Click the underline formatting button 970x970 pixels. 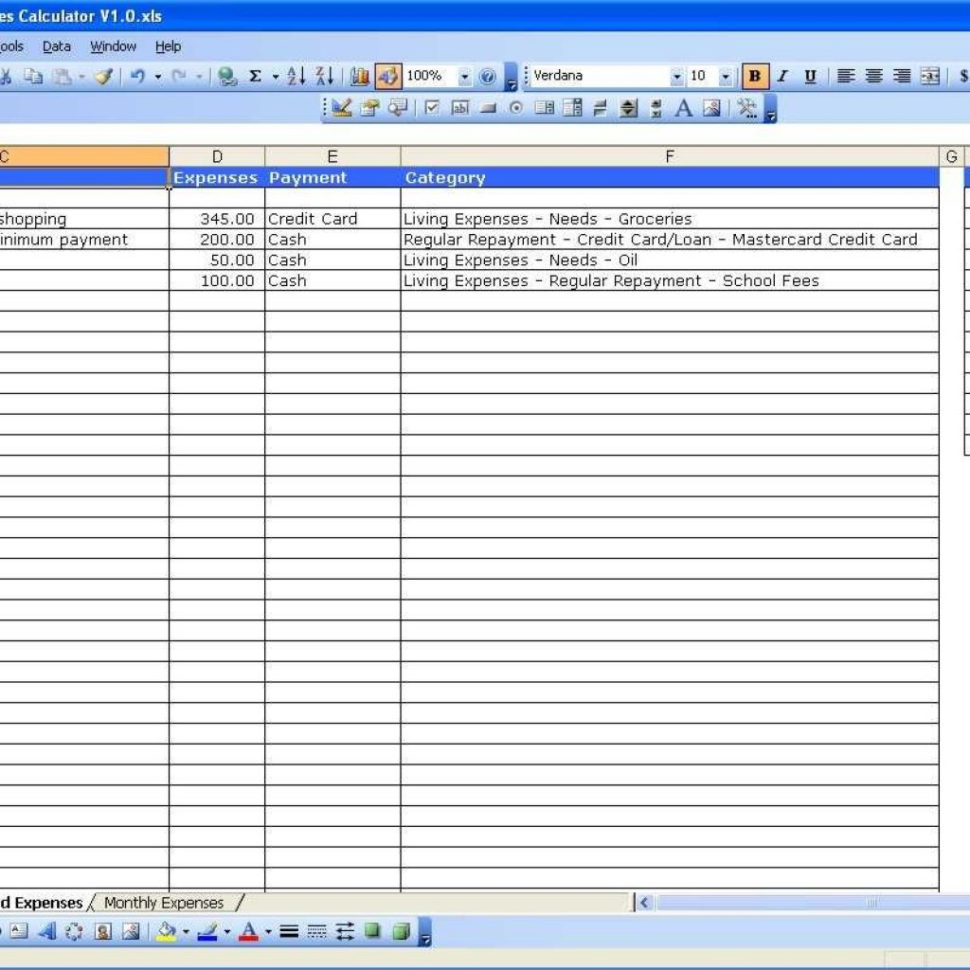pos(809,75)
